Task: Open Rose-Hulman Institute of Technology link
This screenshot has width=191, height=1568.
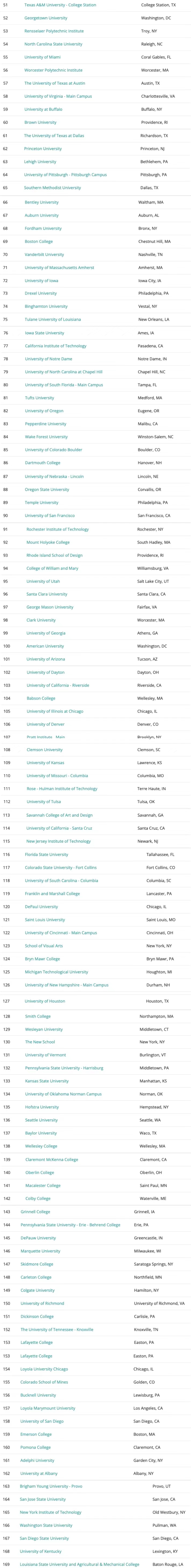Action: tap(62, 788)
